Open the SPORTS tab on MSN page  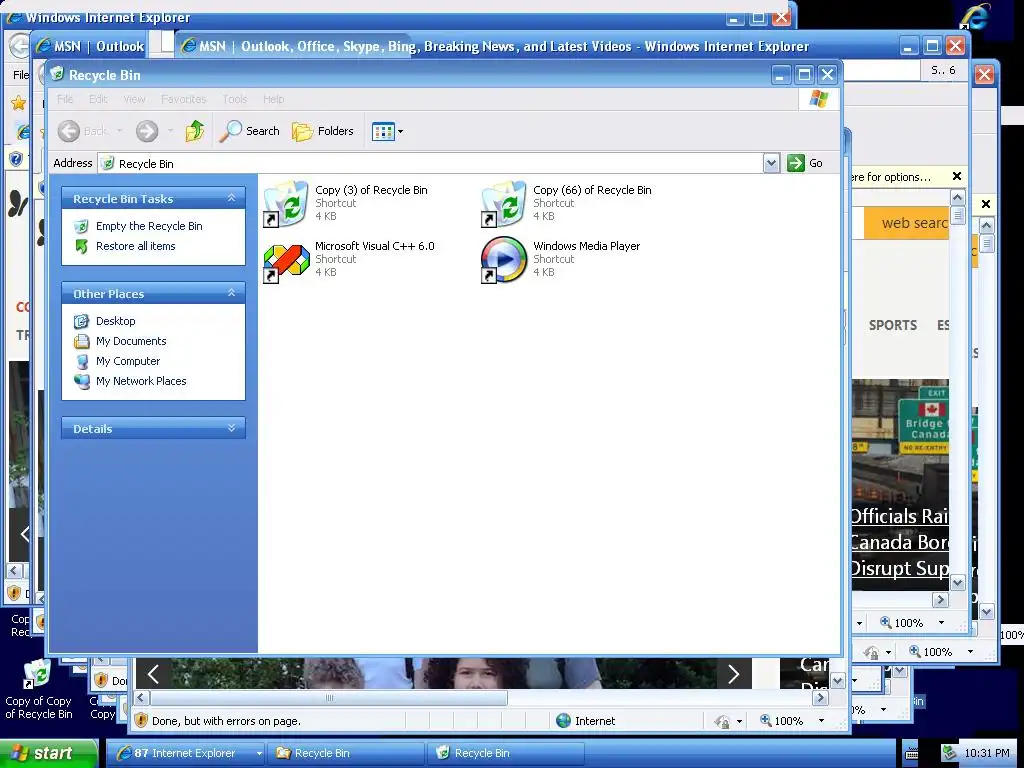(893, 325)
